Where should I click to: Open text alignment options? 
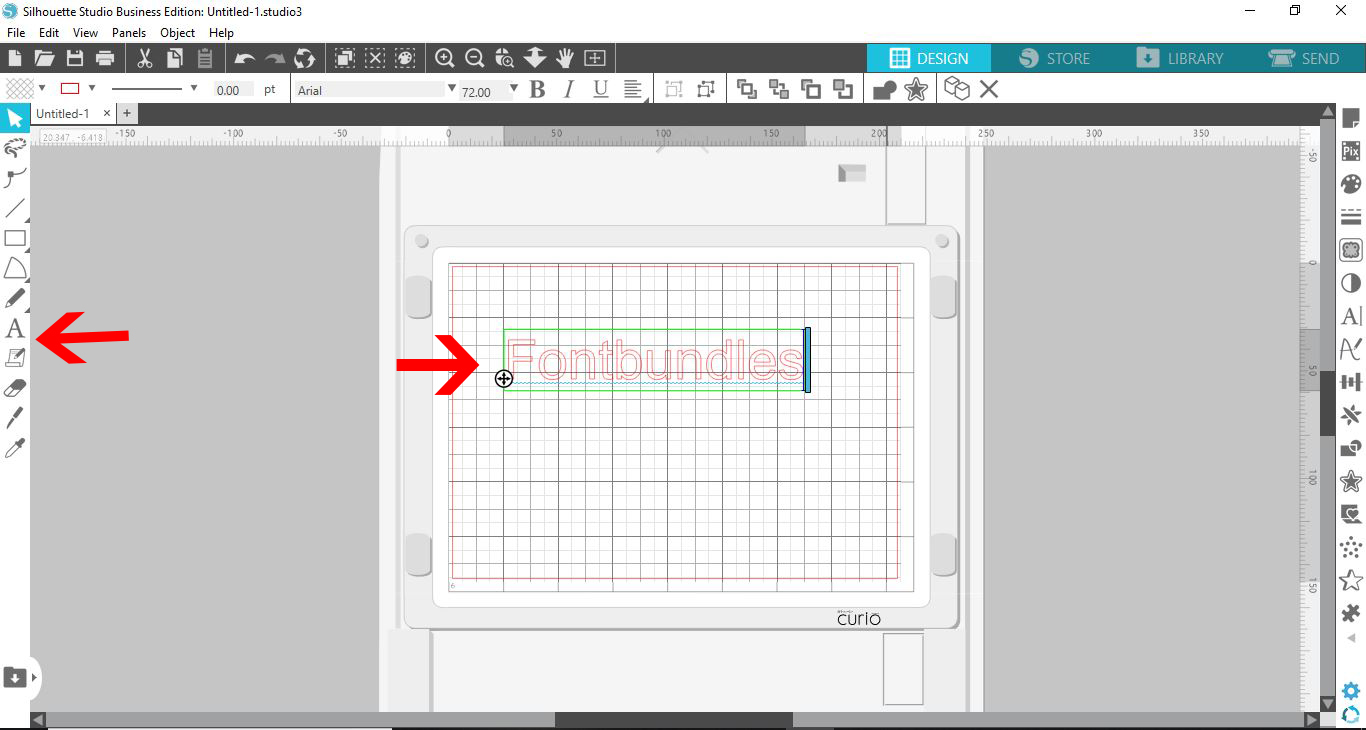tap(633, 90)
